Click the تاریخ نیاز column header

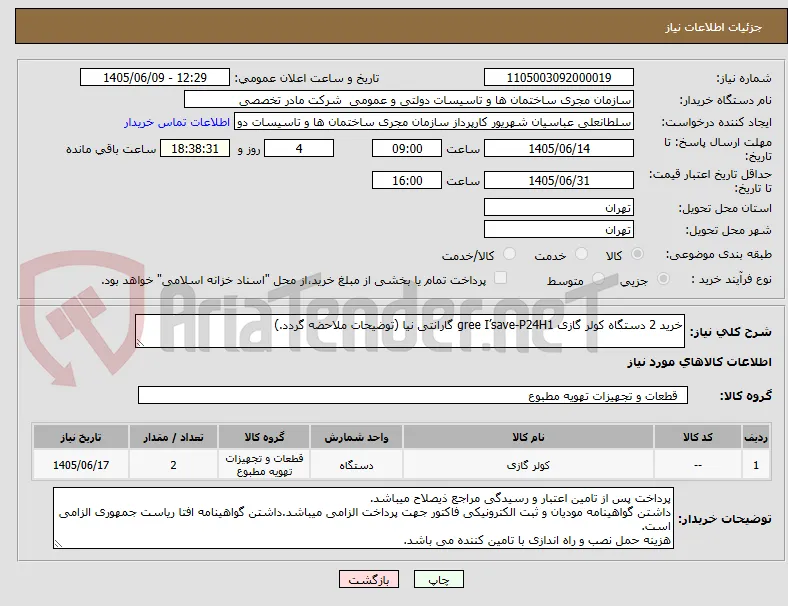coord(81,437)
